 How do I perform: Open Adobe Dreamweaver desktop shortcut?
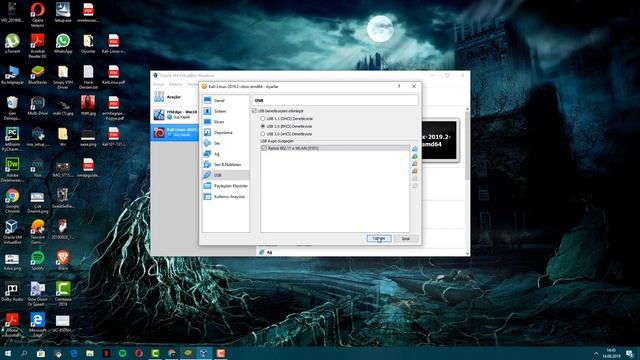tap(12, 170)
